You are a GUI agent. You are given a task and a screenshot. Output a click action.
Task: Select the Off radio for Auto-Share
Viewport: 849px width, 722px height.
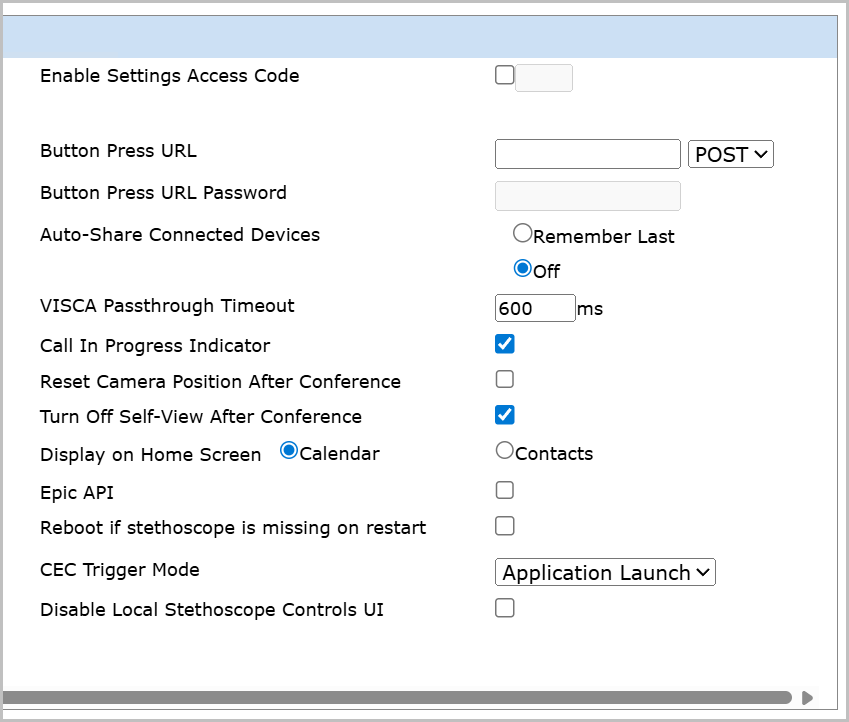pos(522,268)
